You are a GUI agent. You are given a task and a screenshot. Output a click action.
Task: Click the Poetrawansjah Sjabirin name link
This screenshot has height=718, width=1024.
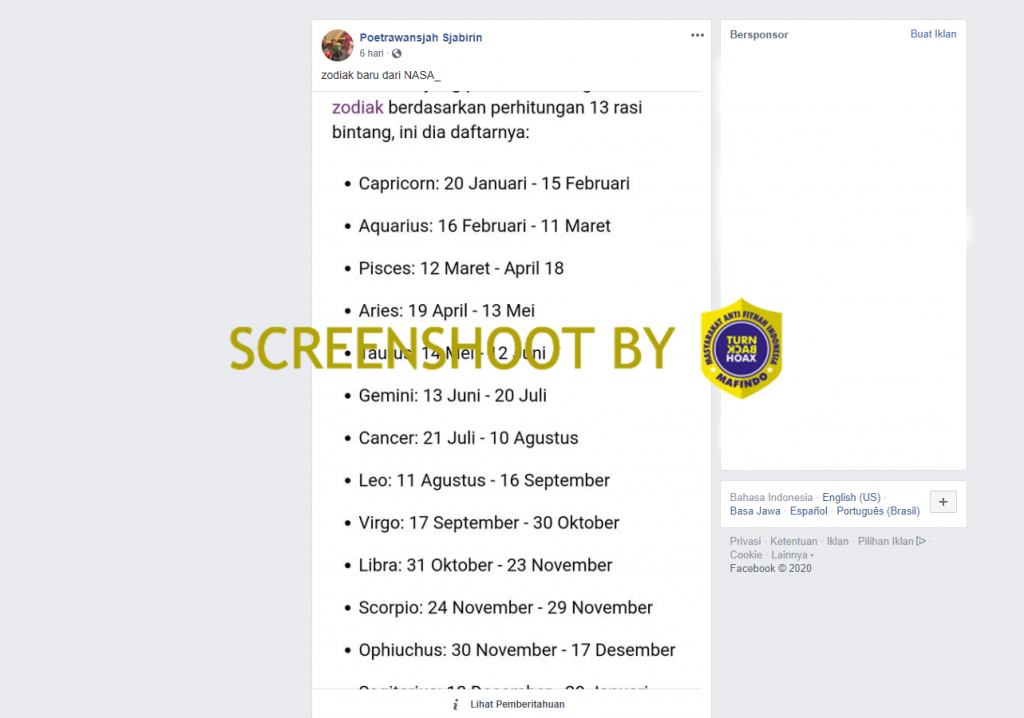pos(421,37)
